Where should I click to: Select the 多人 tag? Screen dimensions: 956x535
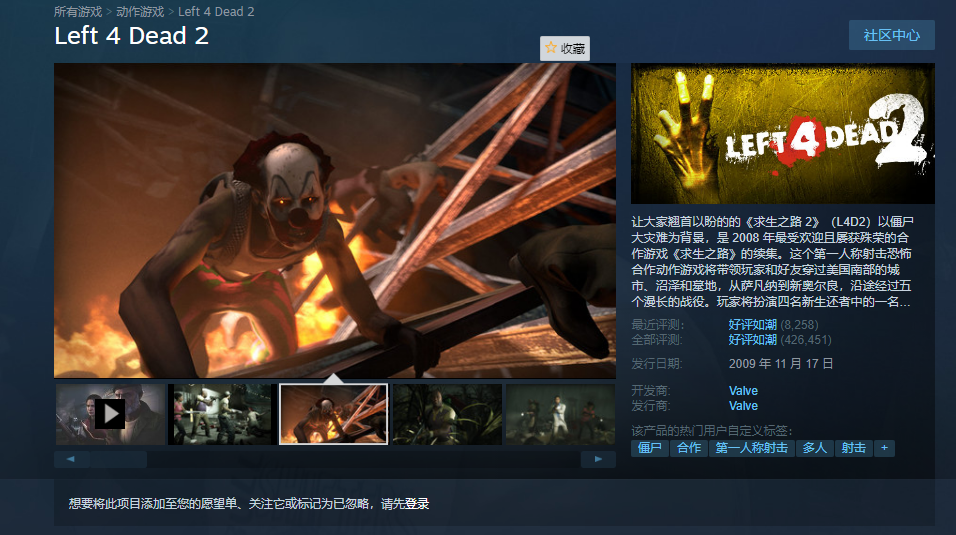(814, 448)
